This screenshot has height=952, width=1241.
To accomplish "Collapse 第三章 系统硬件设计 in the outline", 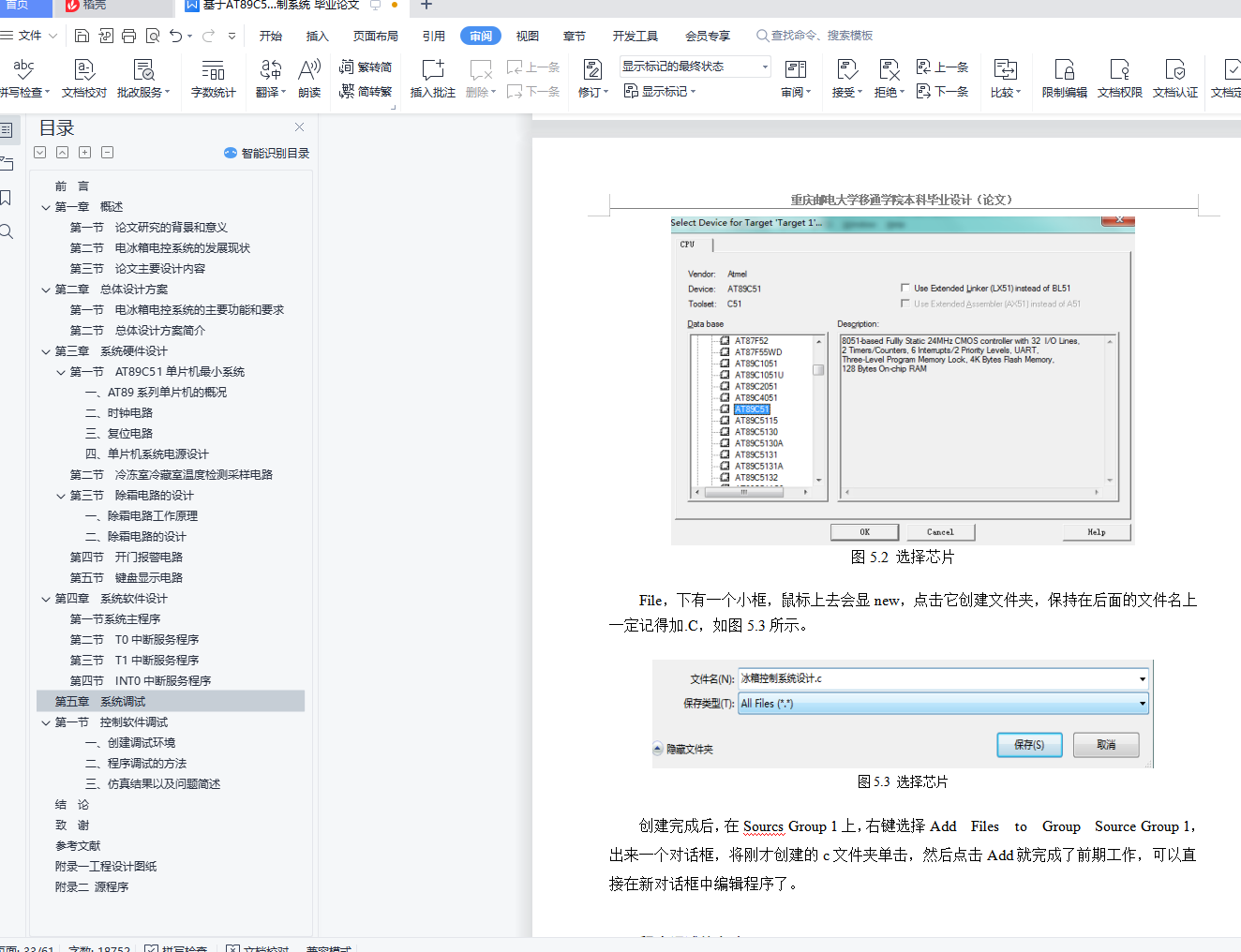I will [46, 351].
